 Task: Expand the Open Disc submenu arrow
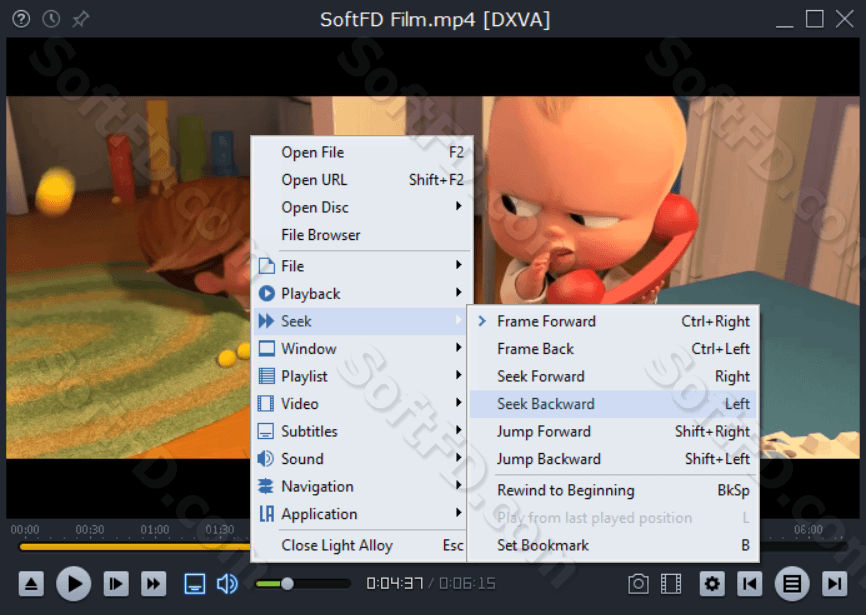coord(458,206)
